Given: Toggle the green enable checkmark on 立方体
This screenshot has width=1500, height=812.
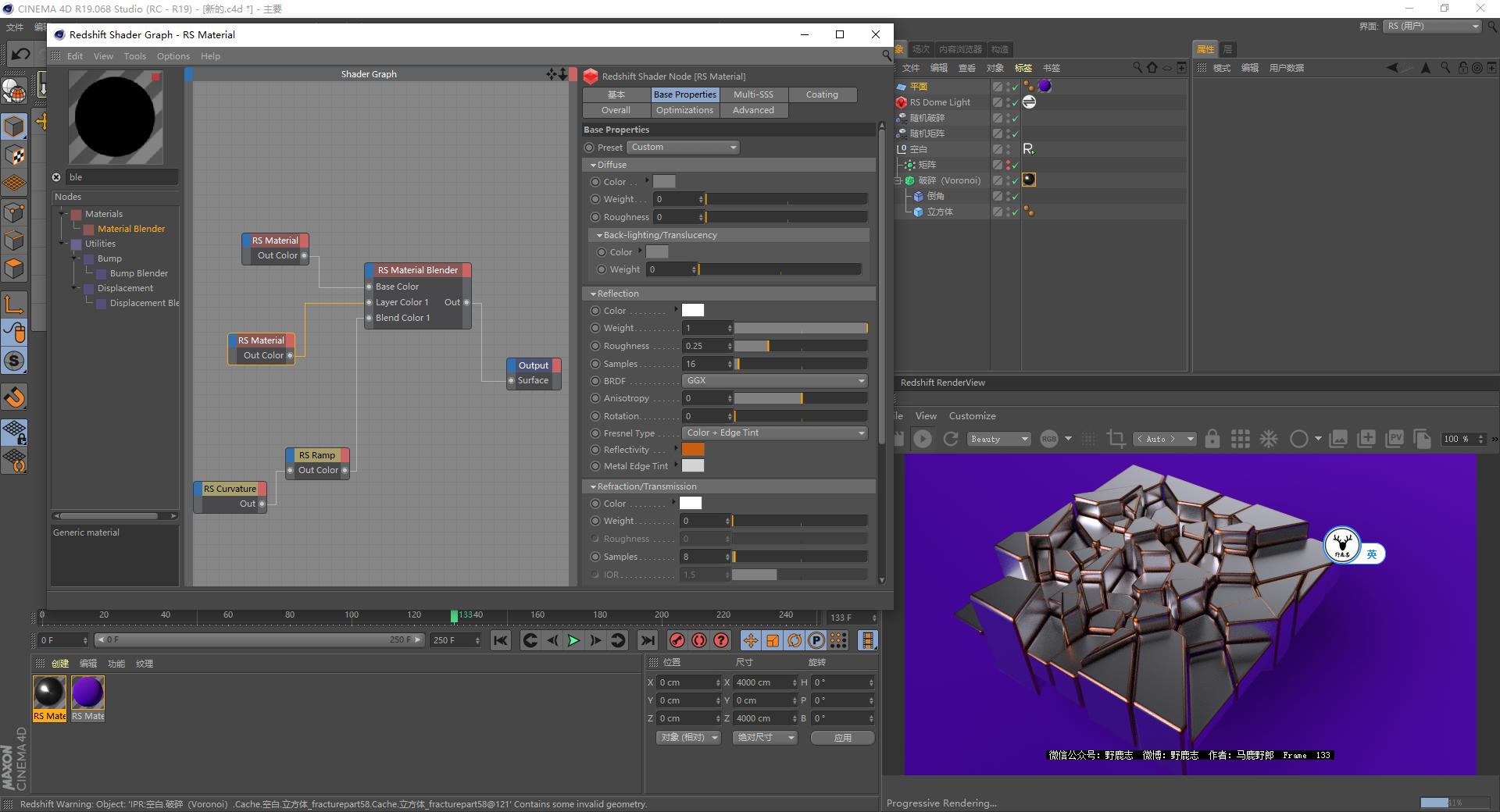Looking at the screenshot, I should [1015, 212].
